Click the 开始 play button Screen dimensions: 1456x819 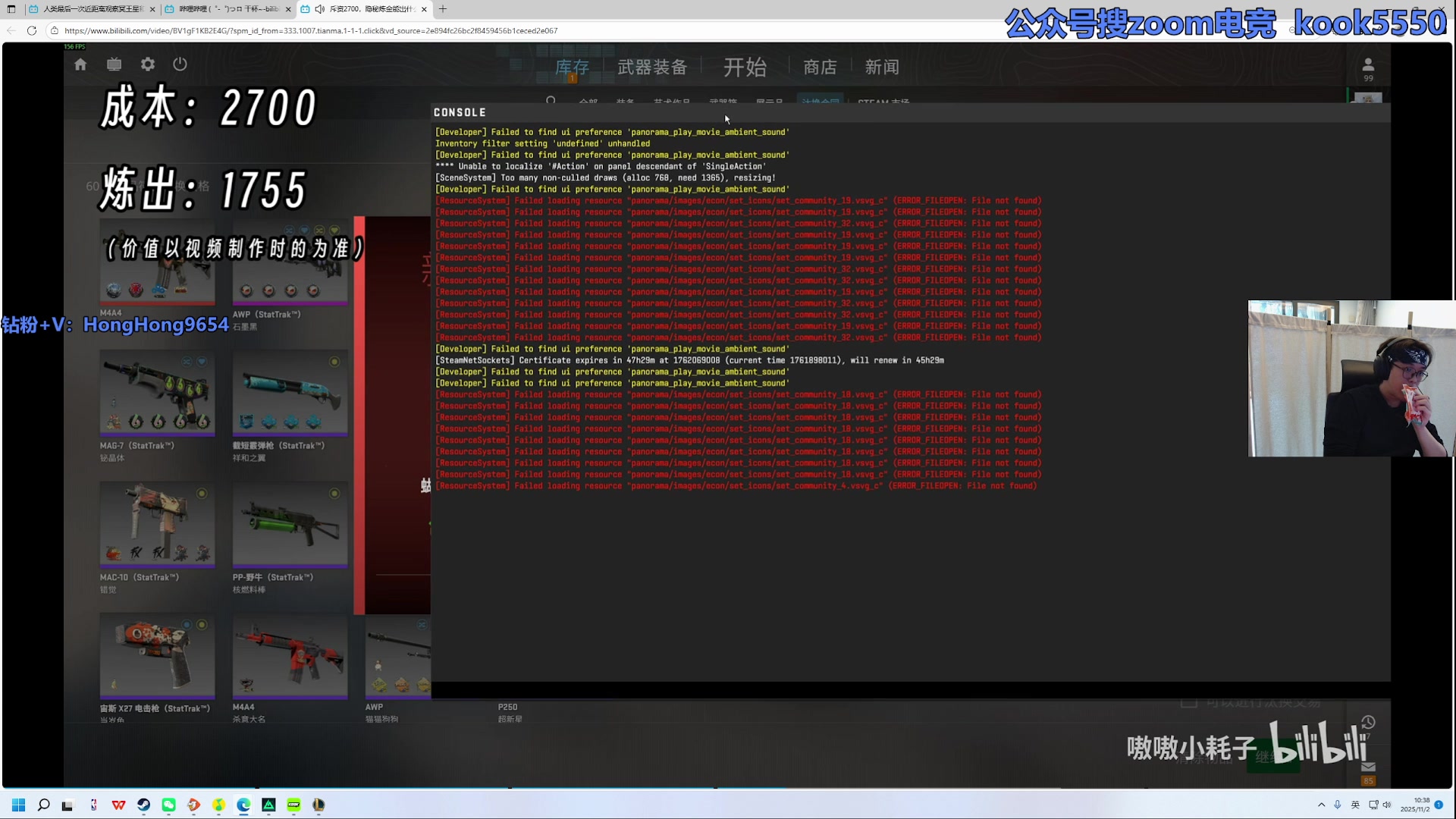pos(745,67)
